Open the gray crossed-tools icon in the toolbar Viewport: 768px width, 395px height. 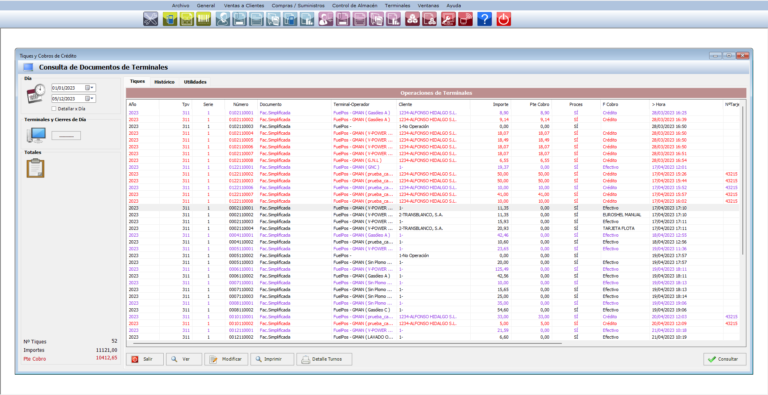(x=151, y=19)
